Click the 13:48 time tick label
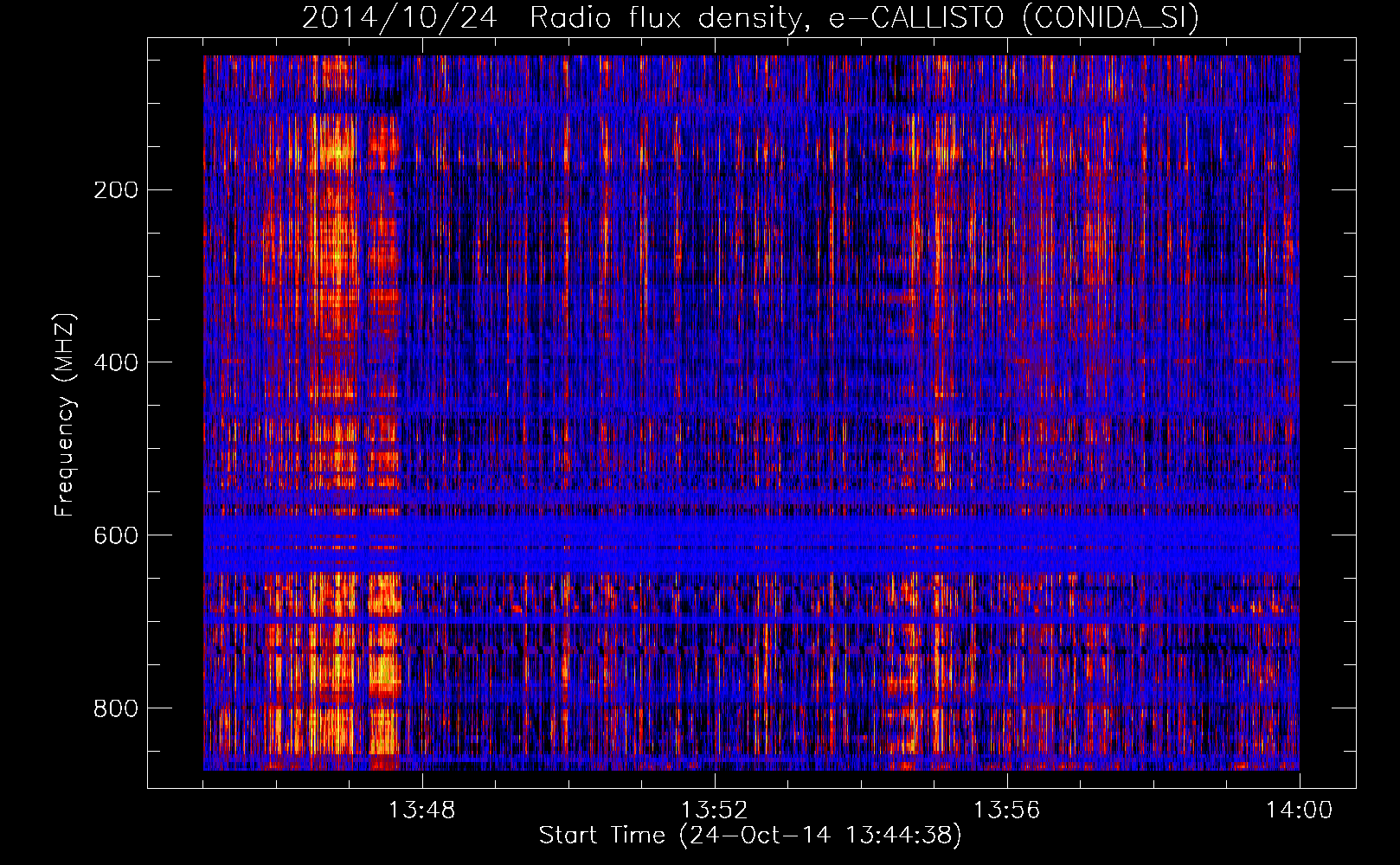 point(421,811)
